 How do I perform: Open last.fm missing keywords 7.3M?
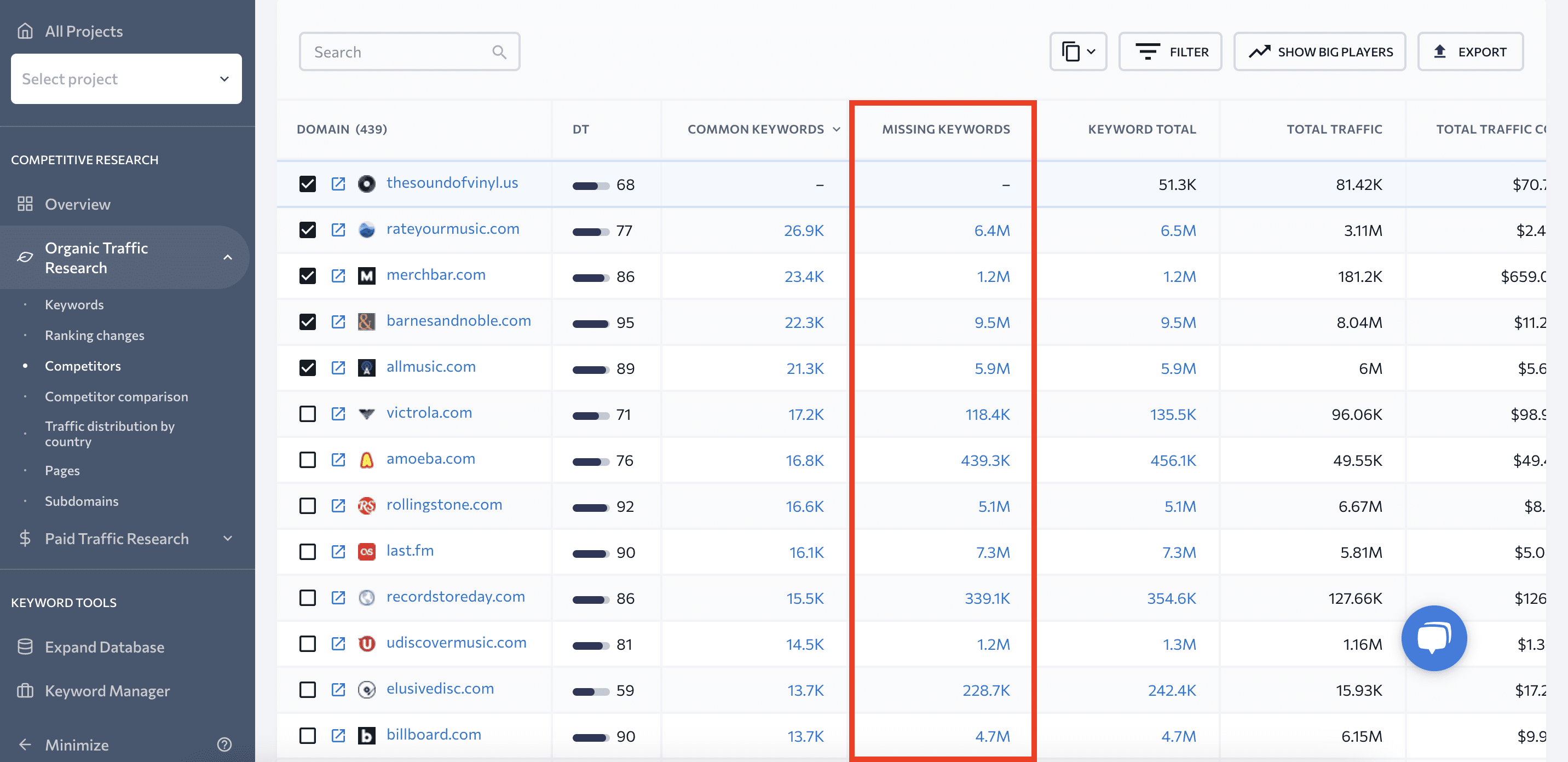[x=993, y=552]
